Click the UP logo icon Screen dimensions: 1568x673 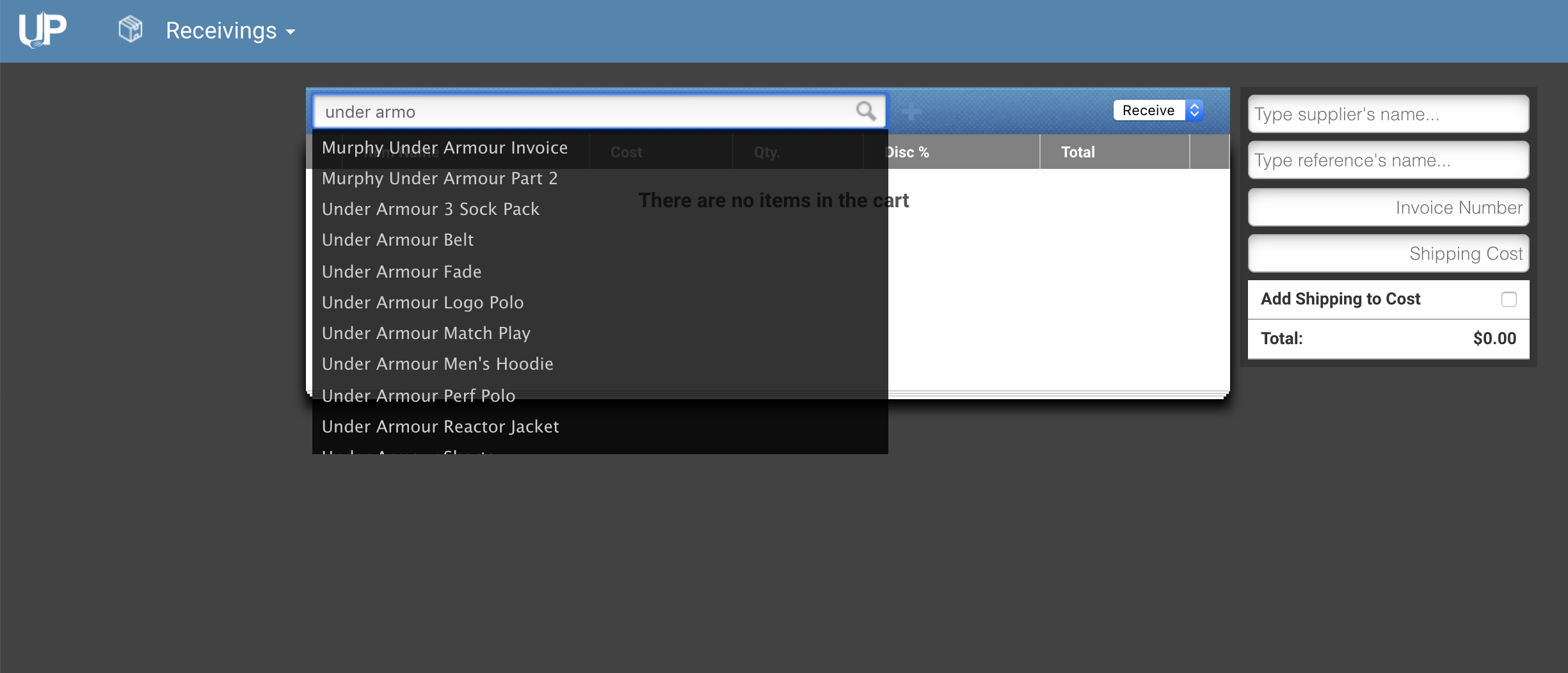(42, 30)
